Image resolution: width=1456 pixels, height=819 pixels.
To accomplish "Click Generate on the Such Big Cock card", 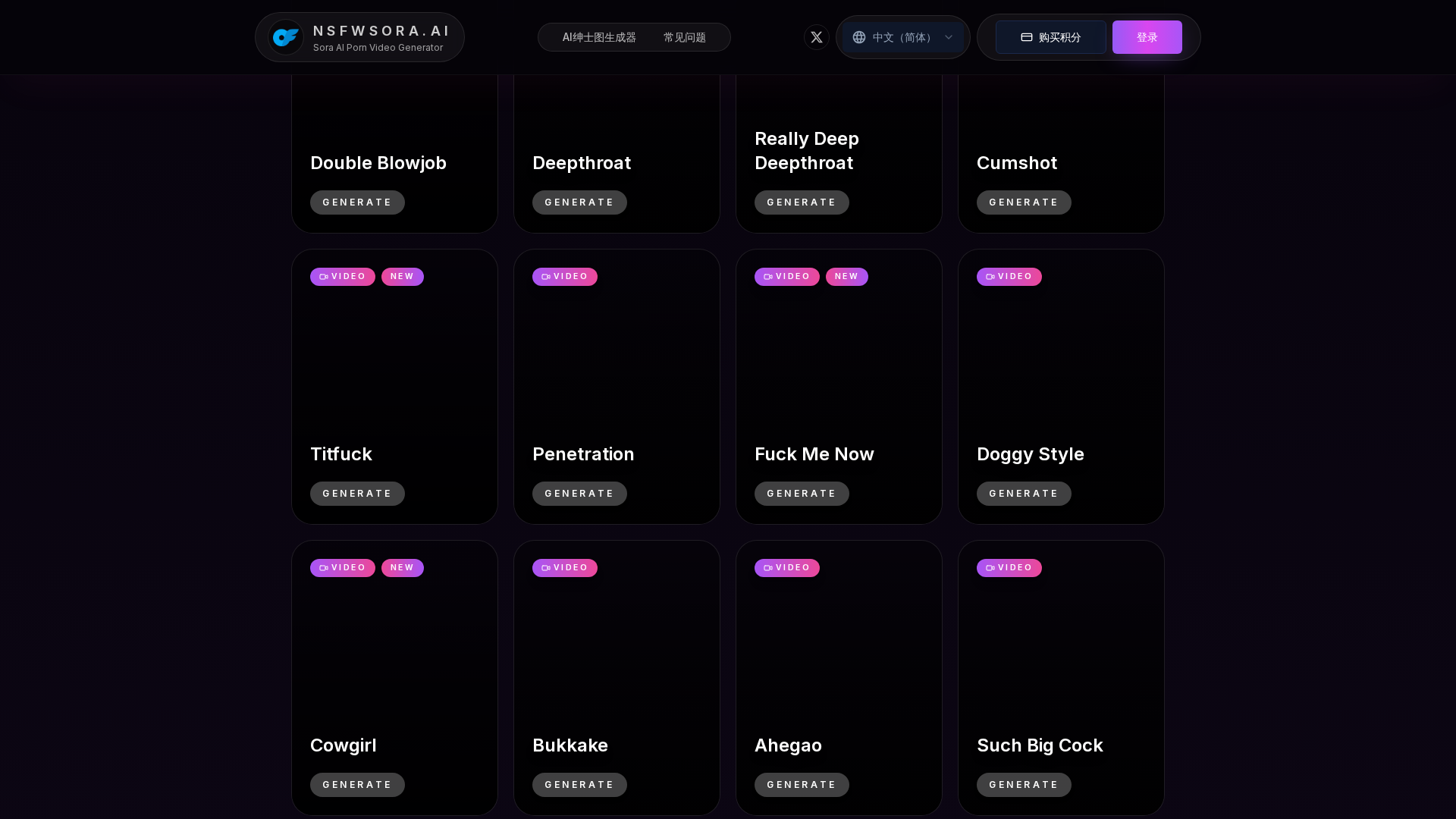I will click(1024, 784).
